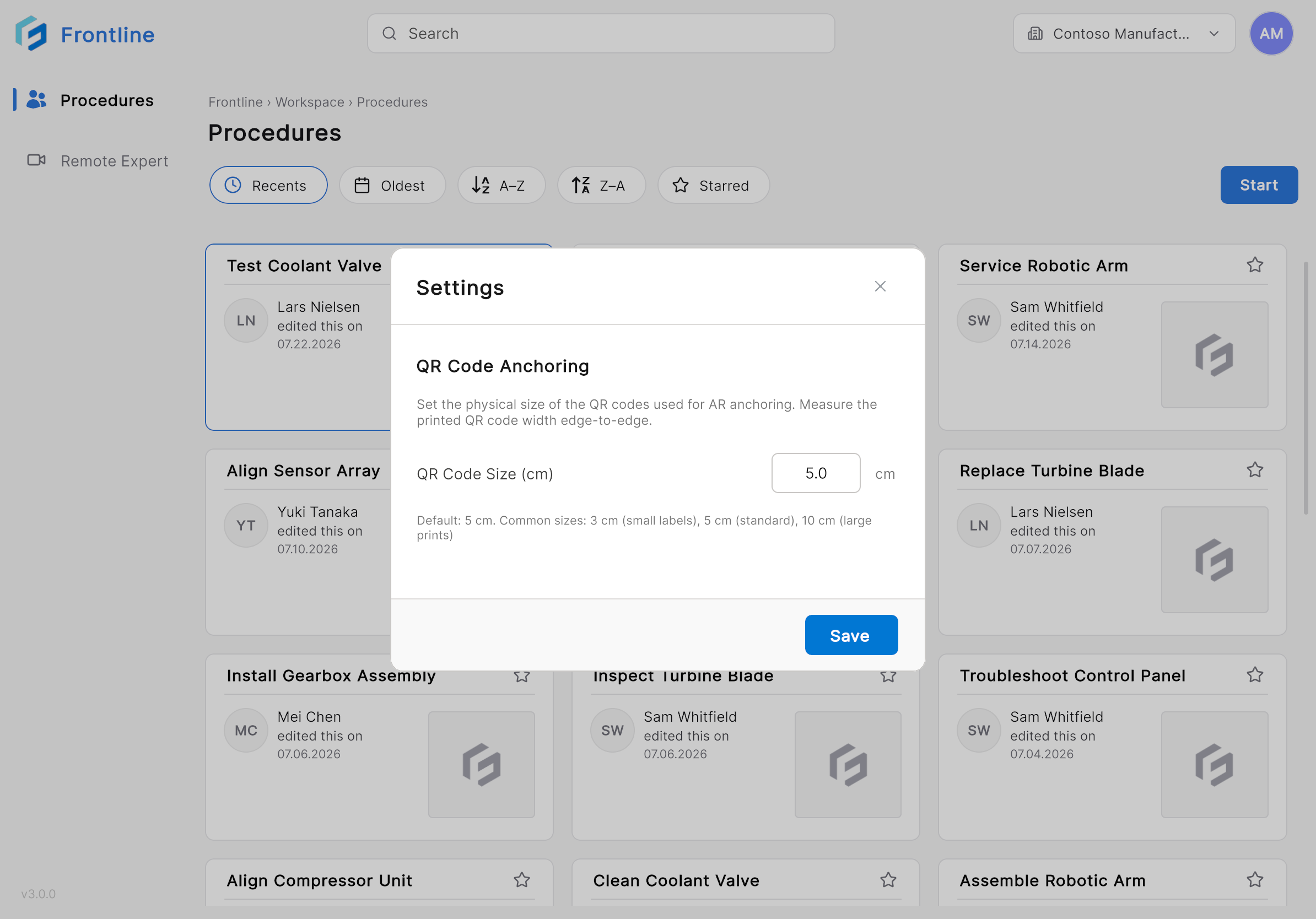Click the page vertical scrollbar
The image size is (1316, 919).
tap(1306, 388)
